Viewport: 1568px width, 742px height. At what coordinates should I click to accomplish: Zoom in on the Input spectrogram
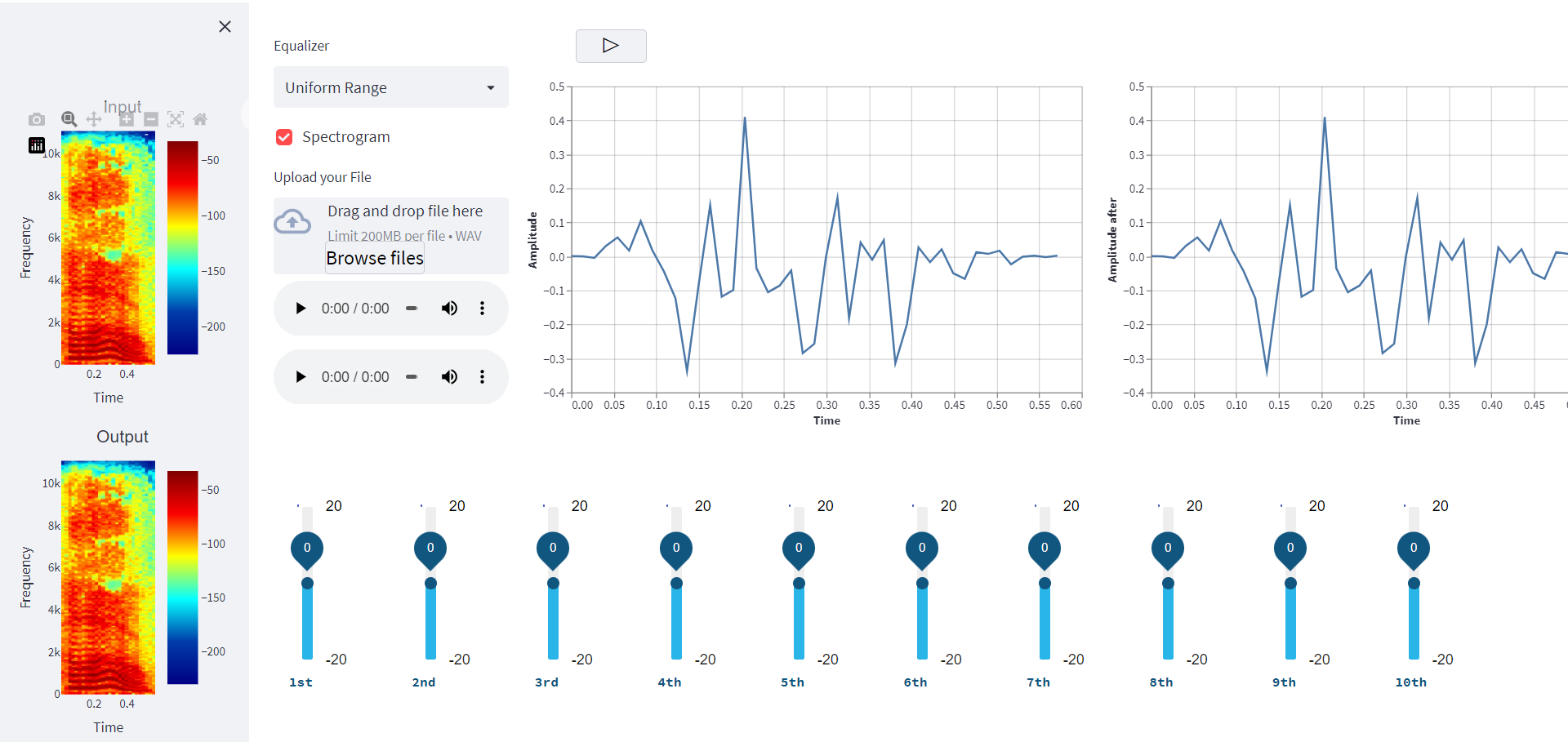127,119
